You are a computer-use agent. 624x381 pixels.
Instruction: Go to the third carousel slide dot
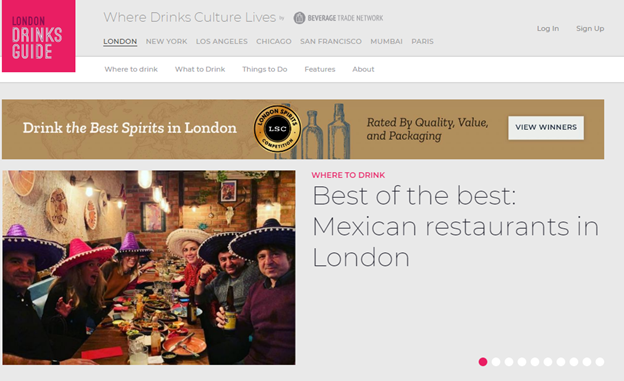509,362
